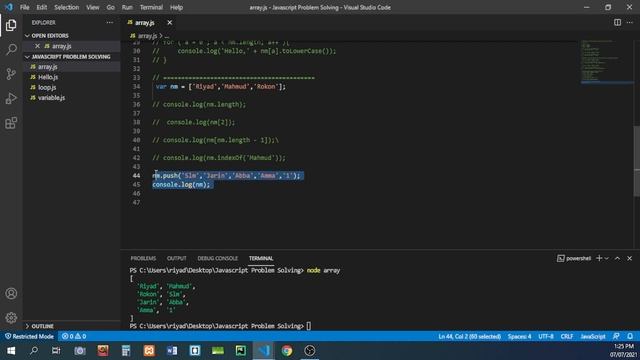This screenshot has width=640, height=360.
Task: Open the Run and Debug view
Action: [11, 98]
